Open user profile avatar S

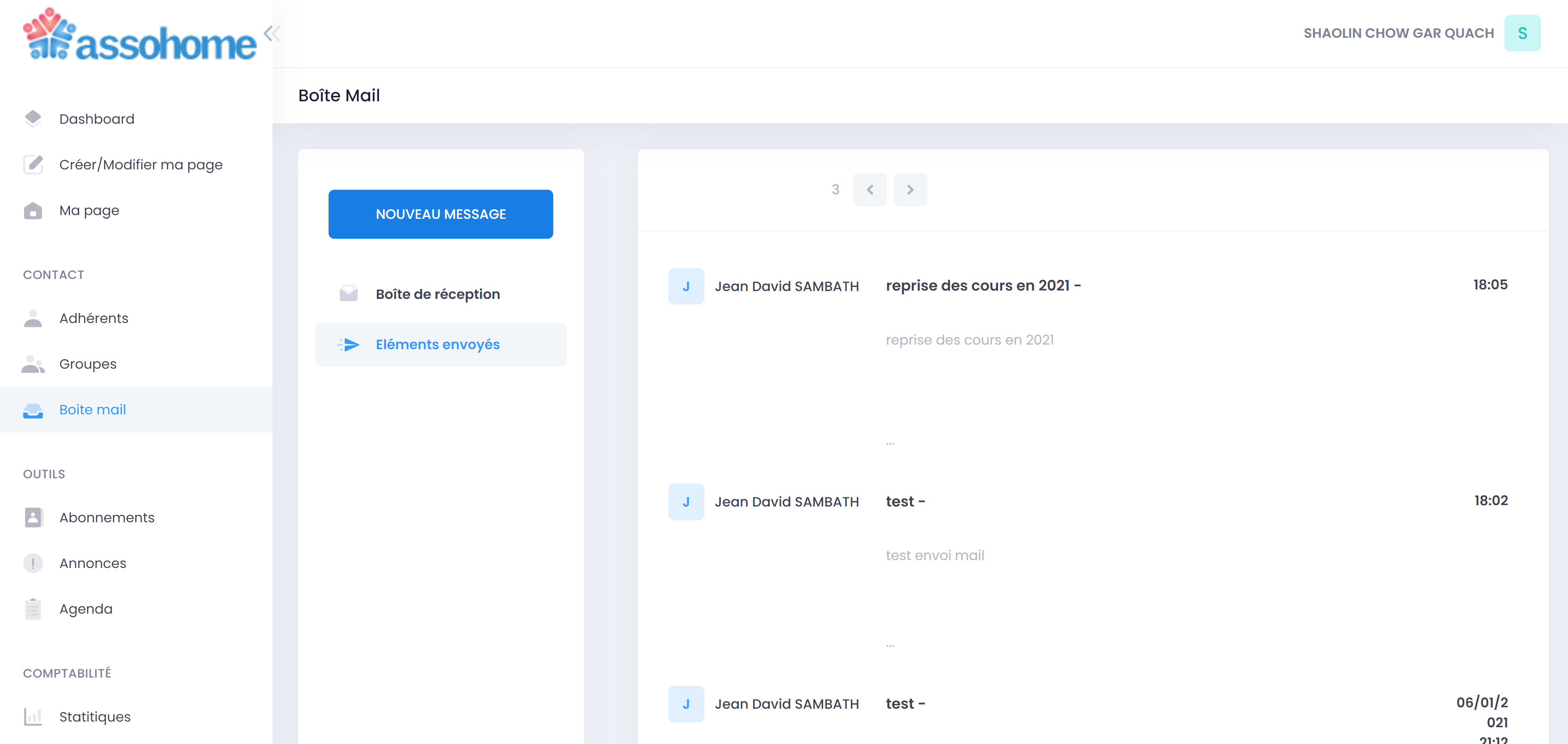pyautogui.click(x=1522, y=34)
